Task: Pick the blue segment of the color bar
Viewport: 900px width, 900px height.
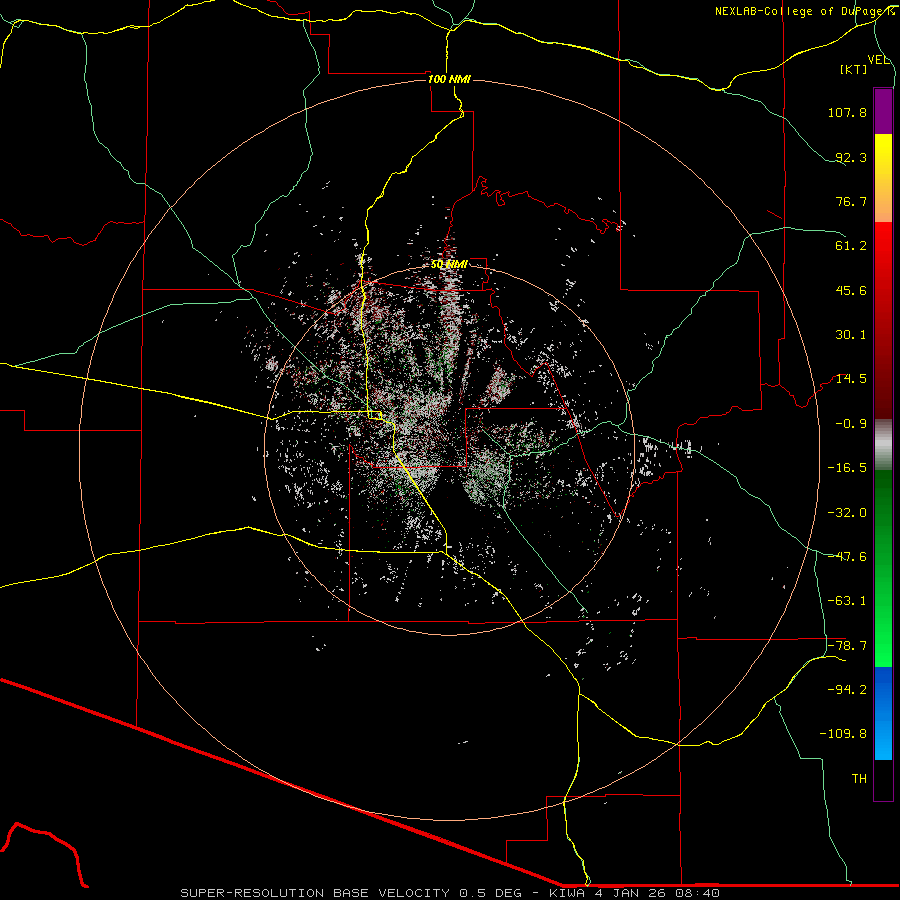Action: tap(883, 713)
